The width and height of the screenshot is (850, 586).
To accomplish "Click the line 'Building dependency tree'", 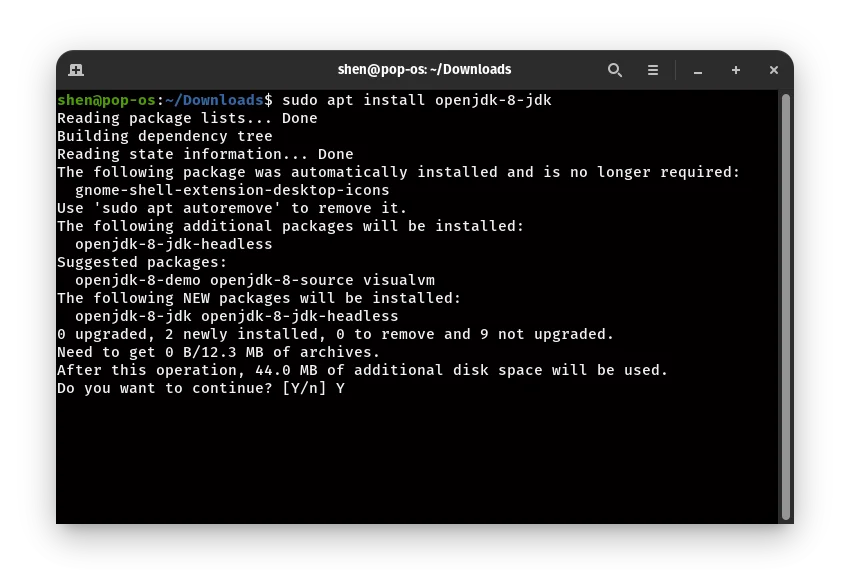I will click(165, 136).
